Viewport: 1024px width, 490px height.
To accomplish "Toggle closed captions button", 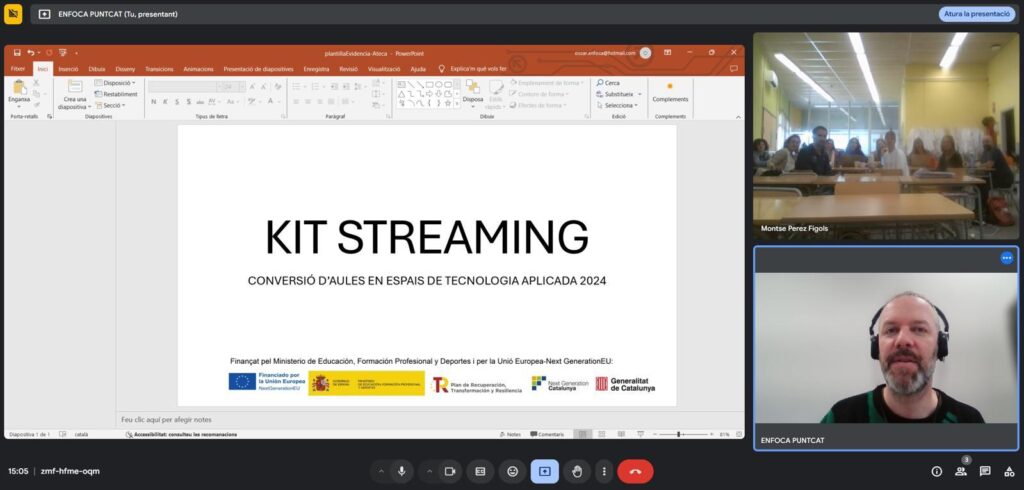I will click(480, 471).
